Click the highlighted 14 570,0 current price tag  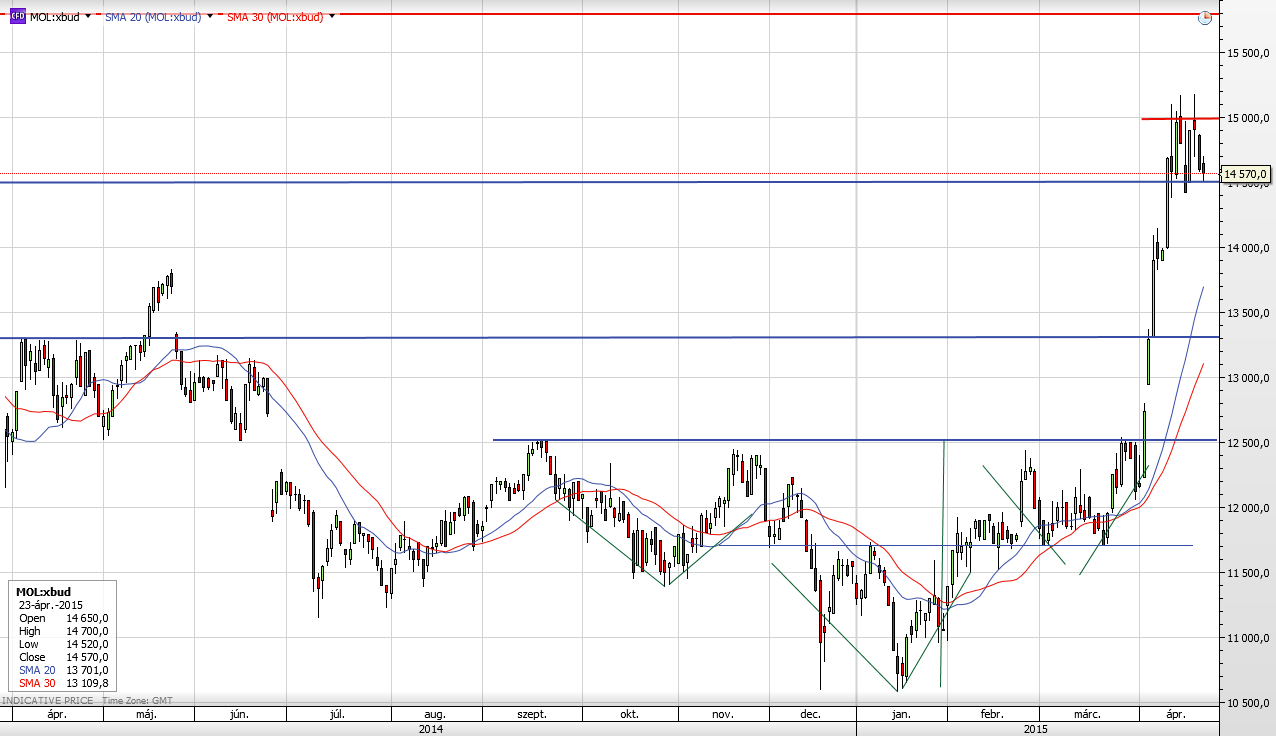1246,174
